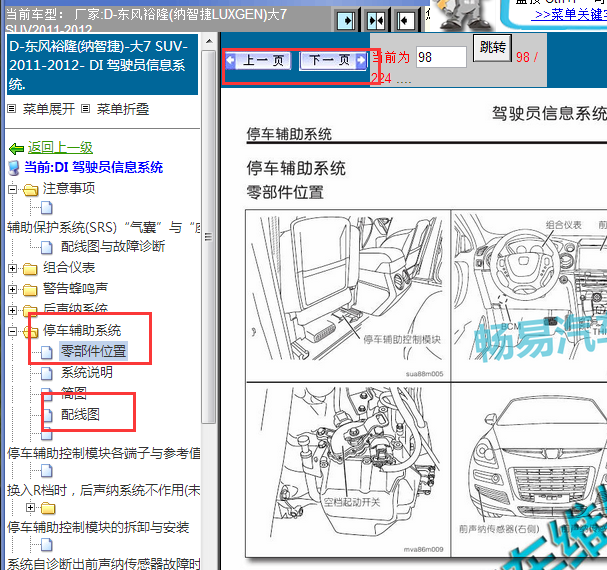Open 配线图与故障诊断 page
This screenshot has height=570, width=607.
[x=113, y=246]
